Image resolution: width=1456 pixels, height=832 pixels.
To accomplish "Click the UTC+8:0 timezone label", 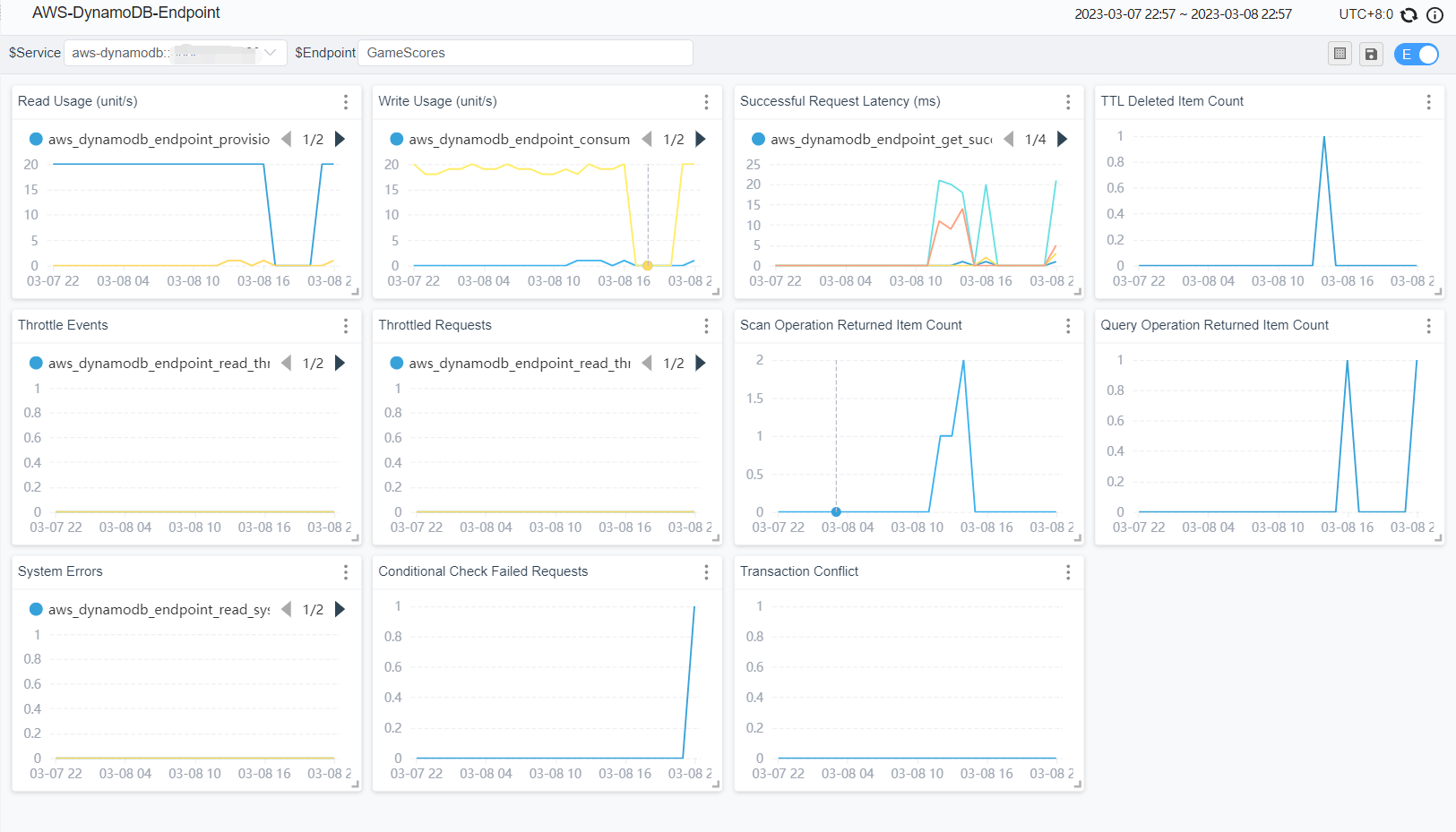I will coord(1366,14).
